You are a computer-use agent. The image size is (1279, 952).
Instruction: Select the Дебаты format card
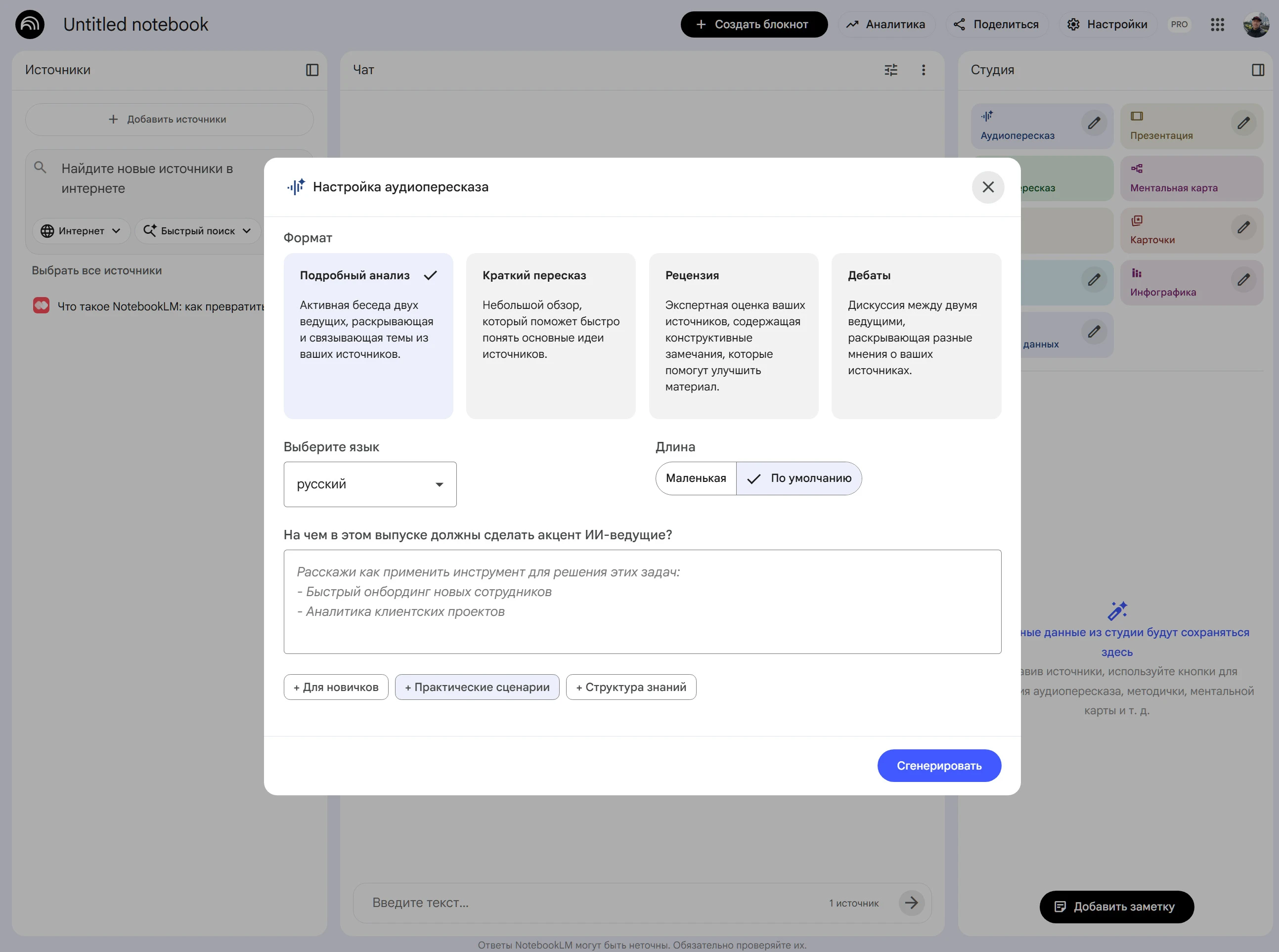(916, 336)
